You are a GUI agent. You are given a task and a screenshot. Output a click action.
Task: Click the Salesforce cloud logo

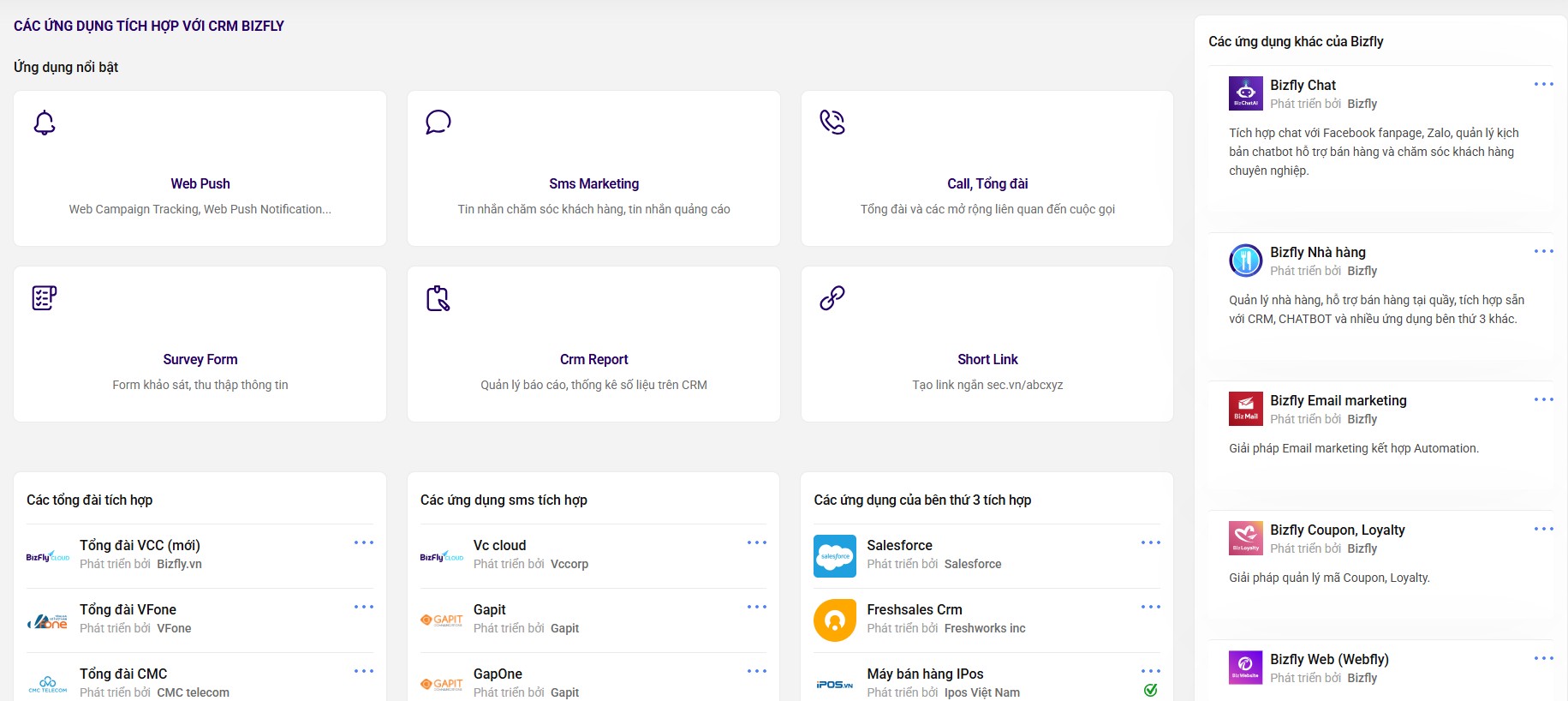click(x=835, y=556)
